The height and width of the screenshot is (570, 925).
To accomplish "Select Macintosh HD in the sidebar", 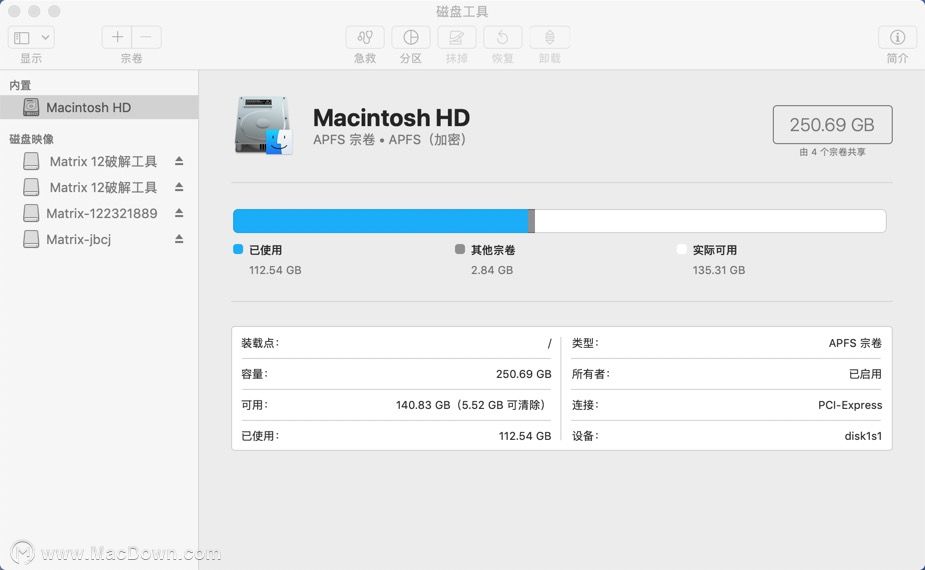I will click(99, 107).
